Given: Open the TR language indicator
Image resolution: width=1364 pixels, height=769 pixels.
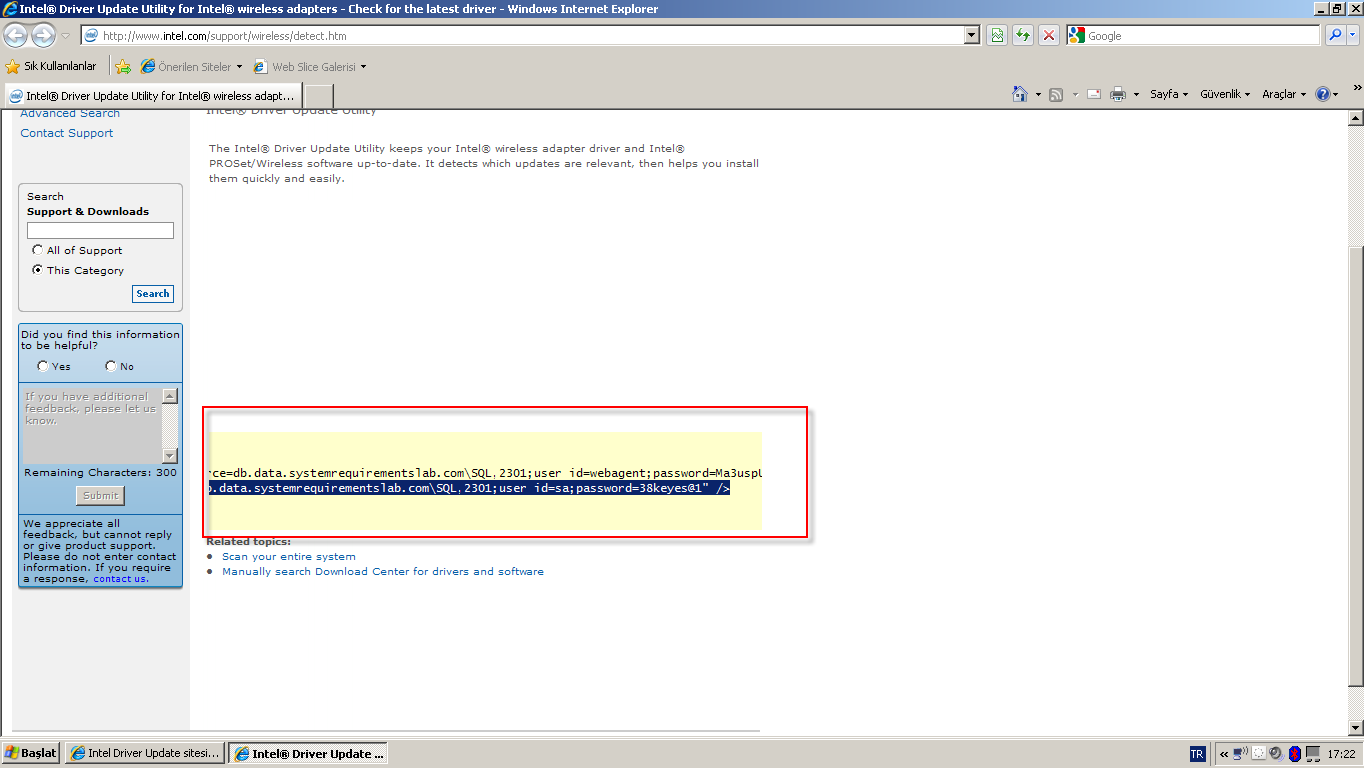Looking at the screenshot, I should pos(1198,754).
